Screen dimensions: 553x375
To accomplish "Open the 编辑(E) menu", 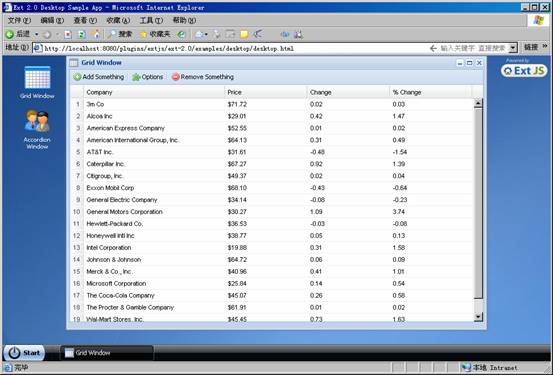I will pos(52,20).
